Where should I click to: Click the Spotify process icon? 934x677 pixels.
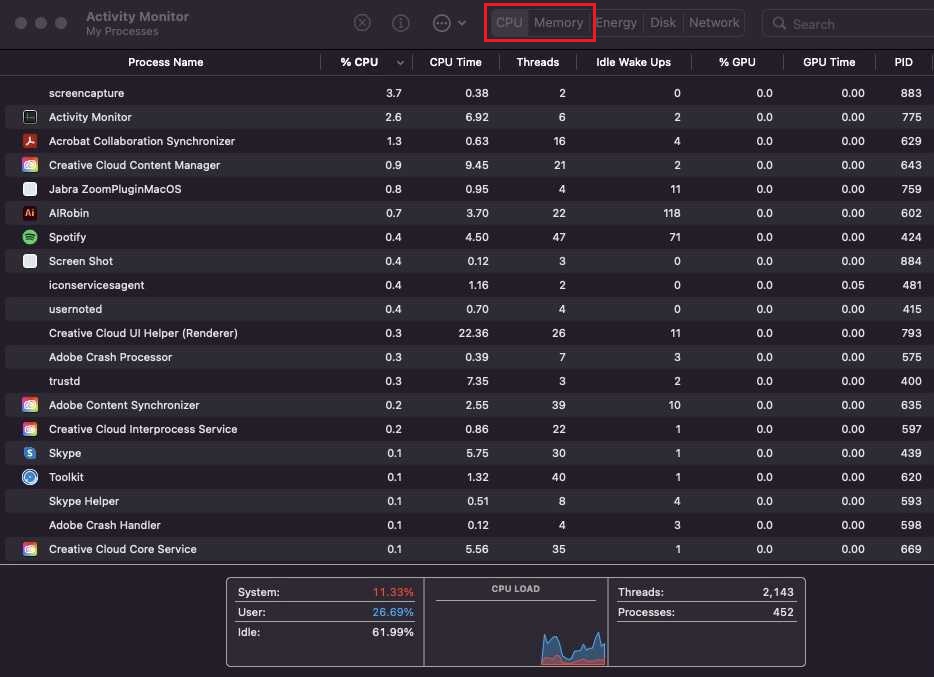30,237
